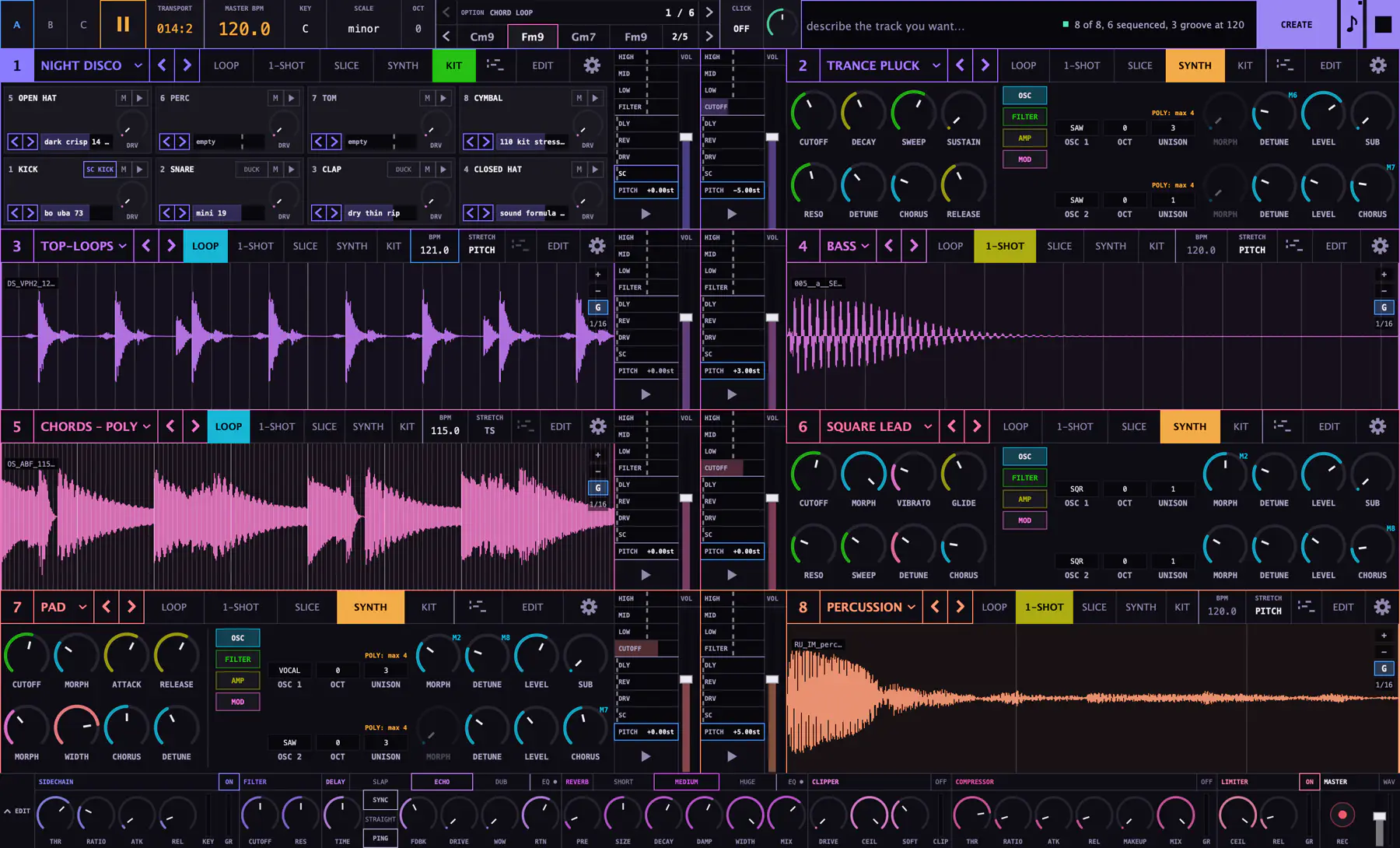
Task: Toggle the Limiter ON switch
Action: [1310, 782]
